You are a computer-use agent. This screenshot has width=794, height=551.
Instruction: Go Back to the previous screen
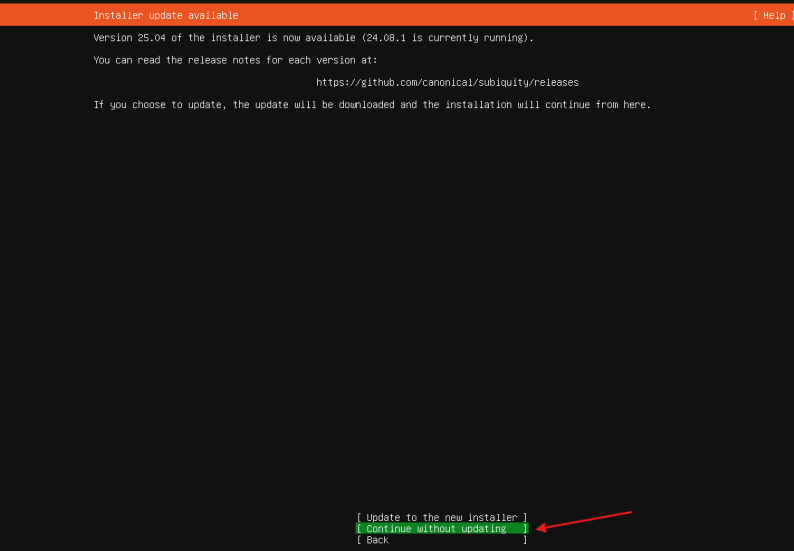377,540
